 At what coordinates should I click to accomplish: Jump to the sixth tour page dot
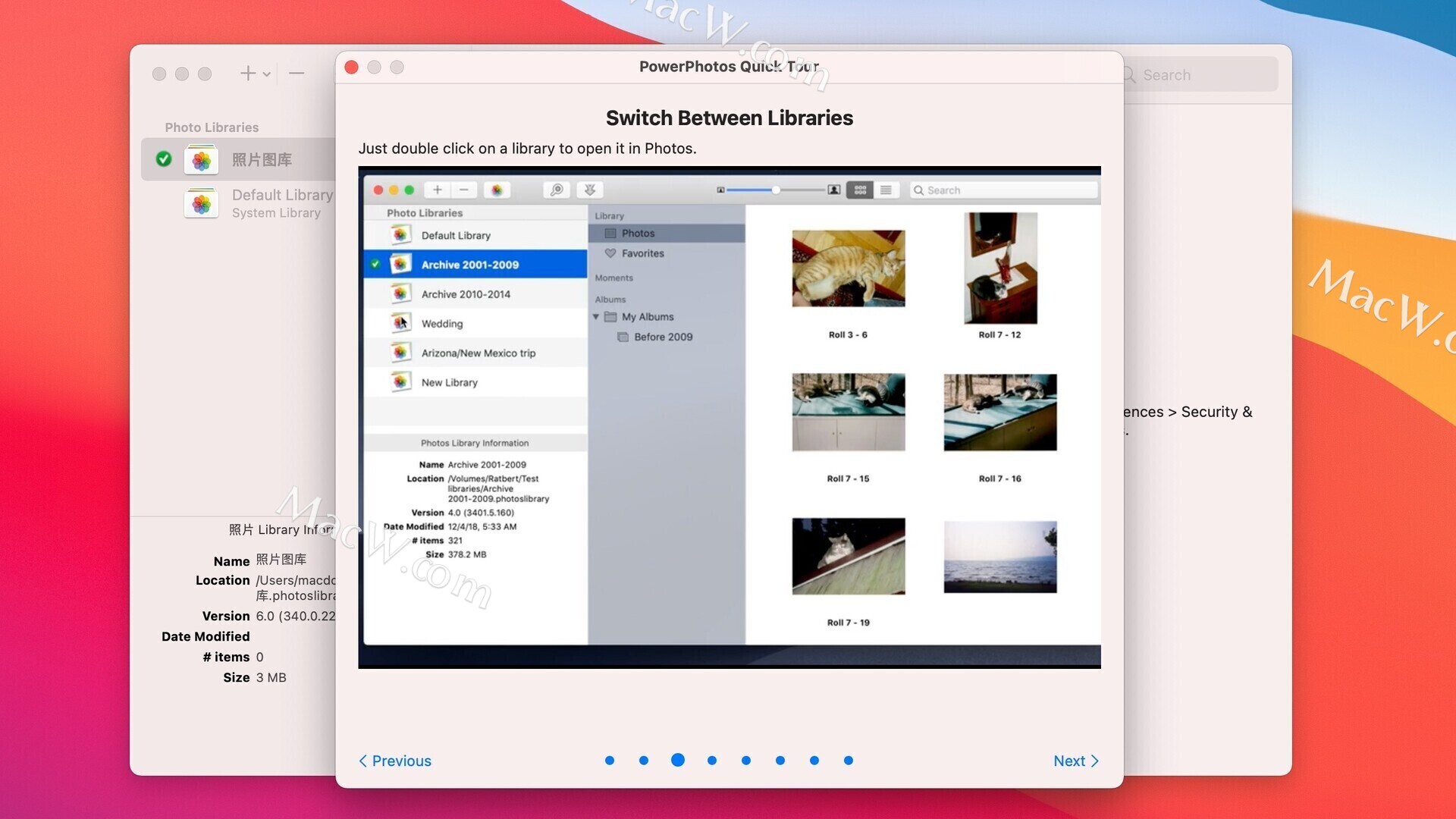[x=780, y=761]
